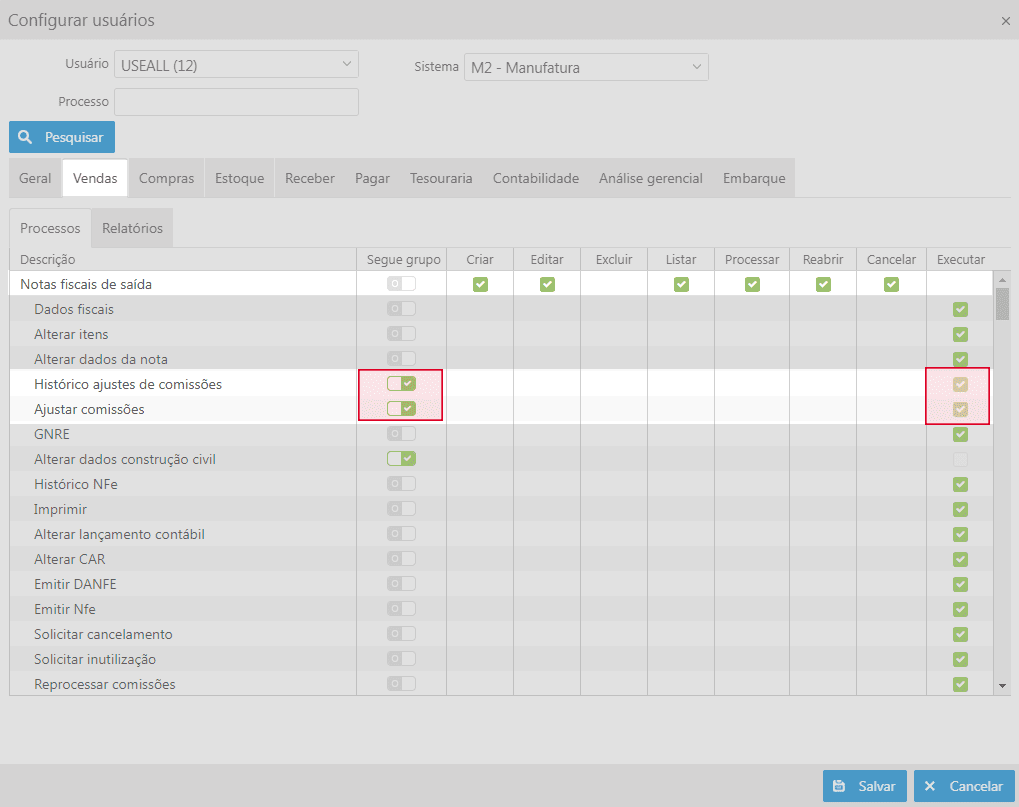
Task: Toggle Segue grupo for Ajustar comissões
Action: point(401,409)
